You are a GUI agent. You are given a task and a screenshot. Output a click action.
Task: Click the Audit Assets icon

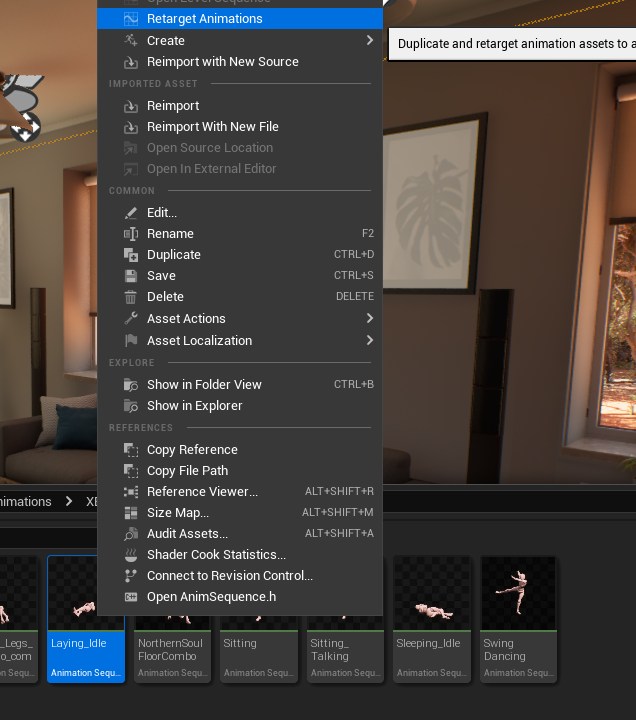pyautogui.click(x=131, y=534)
